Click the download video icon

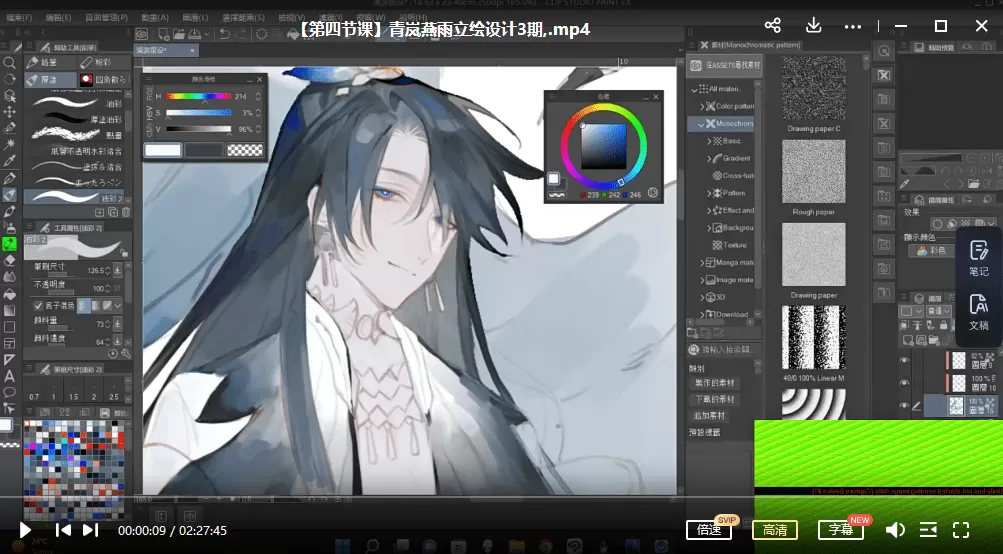814,26
